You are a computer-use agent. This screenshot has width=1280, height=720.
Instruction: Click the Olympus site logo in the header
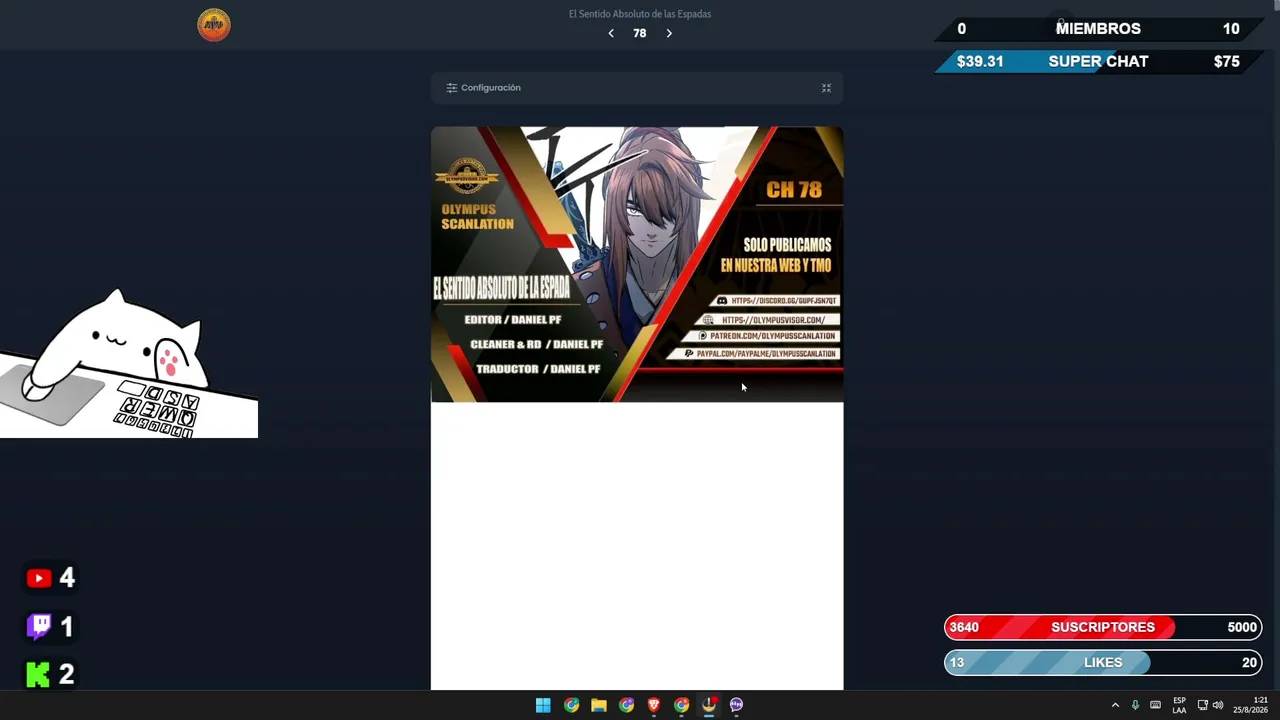(x=214, y=25)
